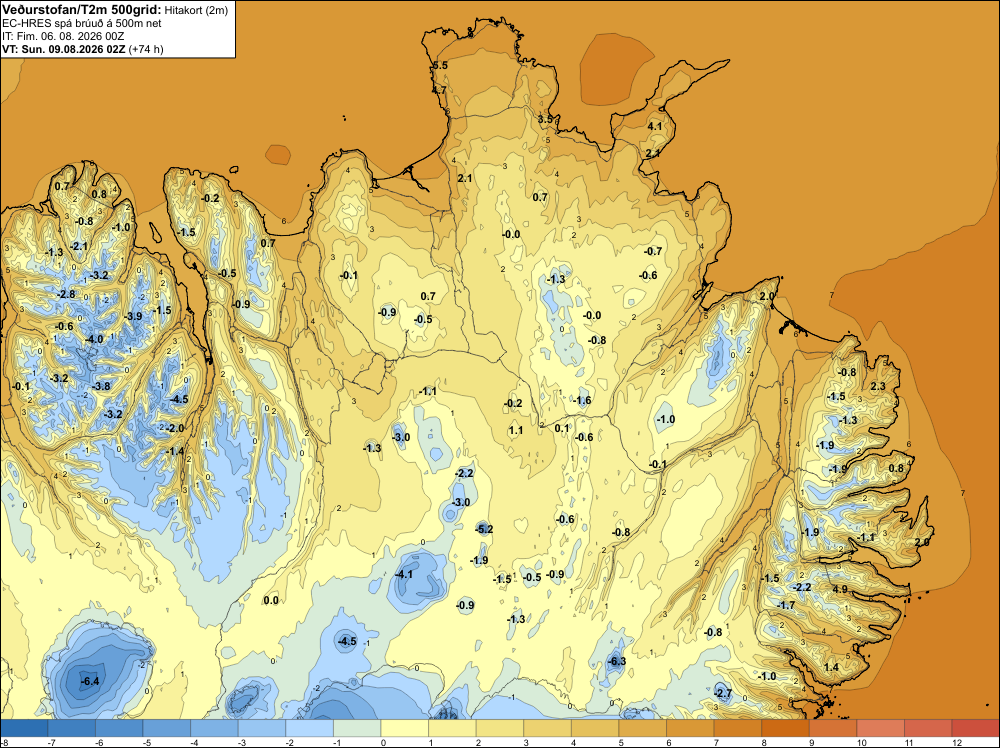Click the temperature value '-0.7' on the map
The height and width of the screenshot is (748, 1000).
point(652,251)
